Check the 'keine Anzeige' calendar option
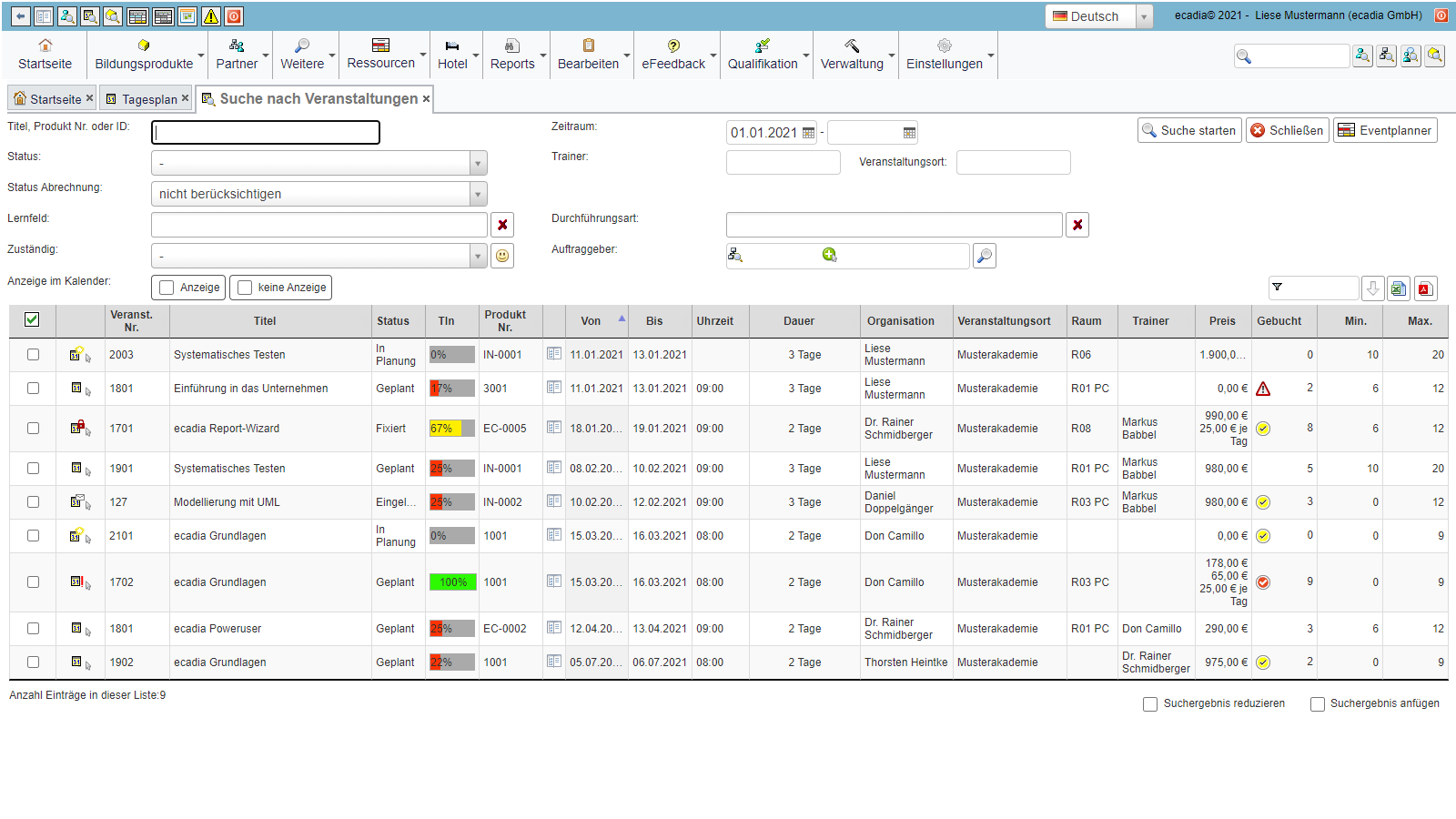1456x819 pixels. [x=245, y=288]
